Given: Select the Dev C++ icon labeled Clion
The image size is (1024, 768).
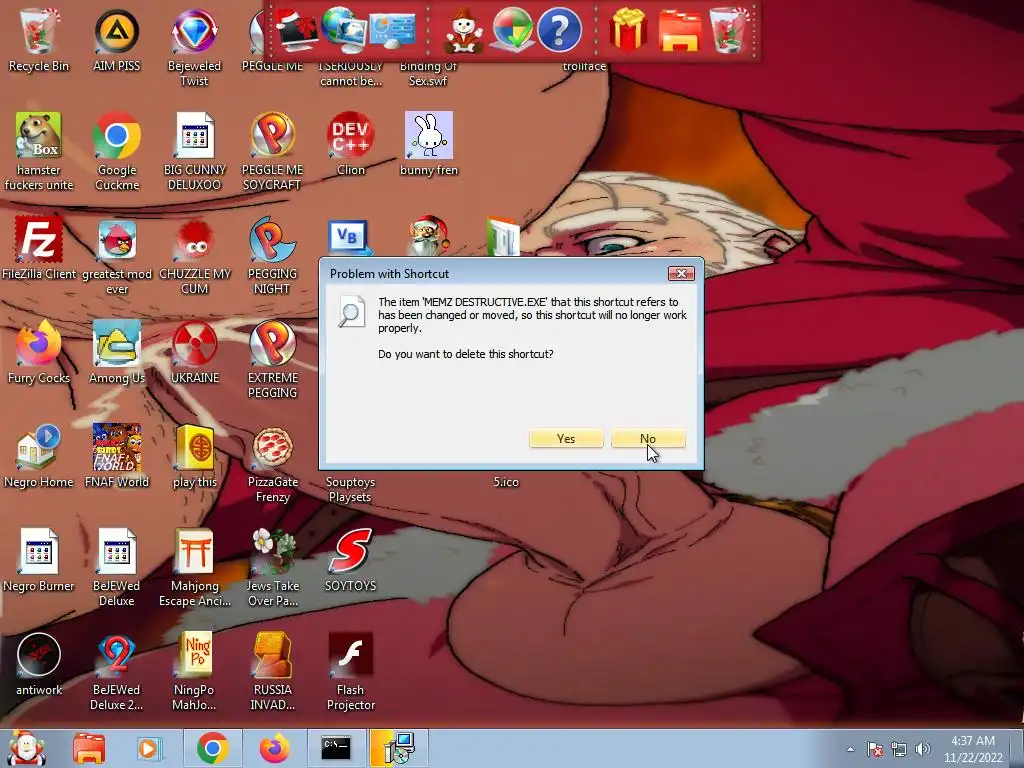Looking at the screenshot, I should pyautogui.click(x=351, y=144).
